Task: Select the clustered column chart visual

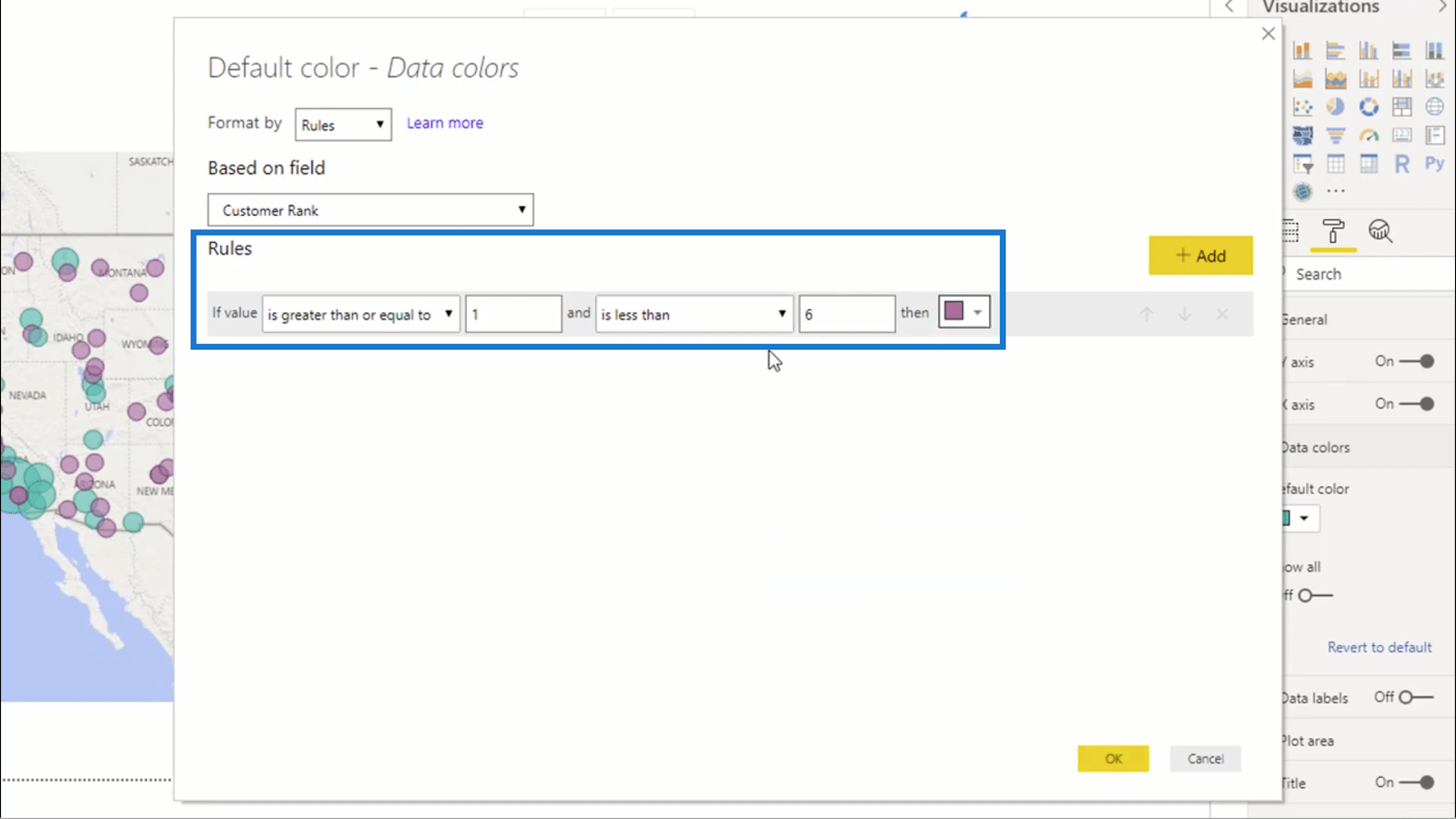Action: tap(1369, 50)
